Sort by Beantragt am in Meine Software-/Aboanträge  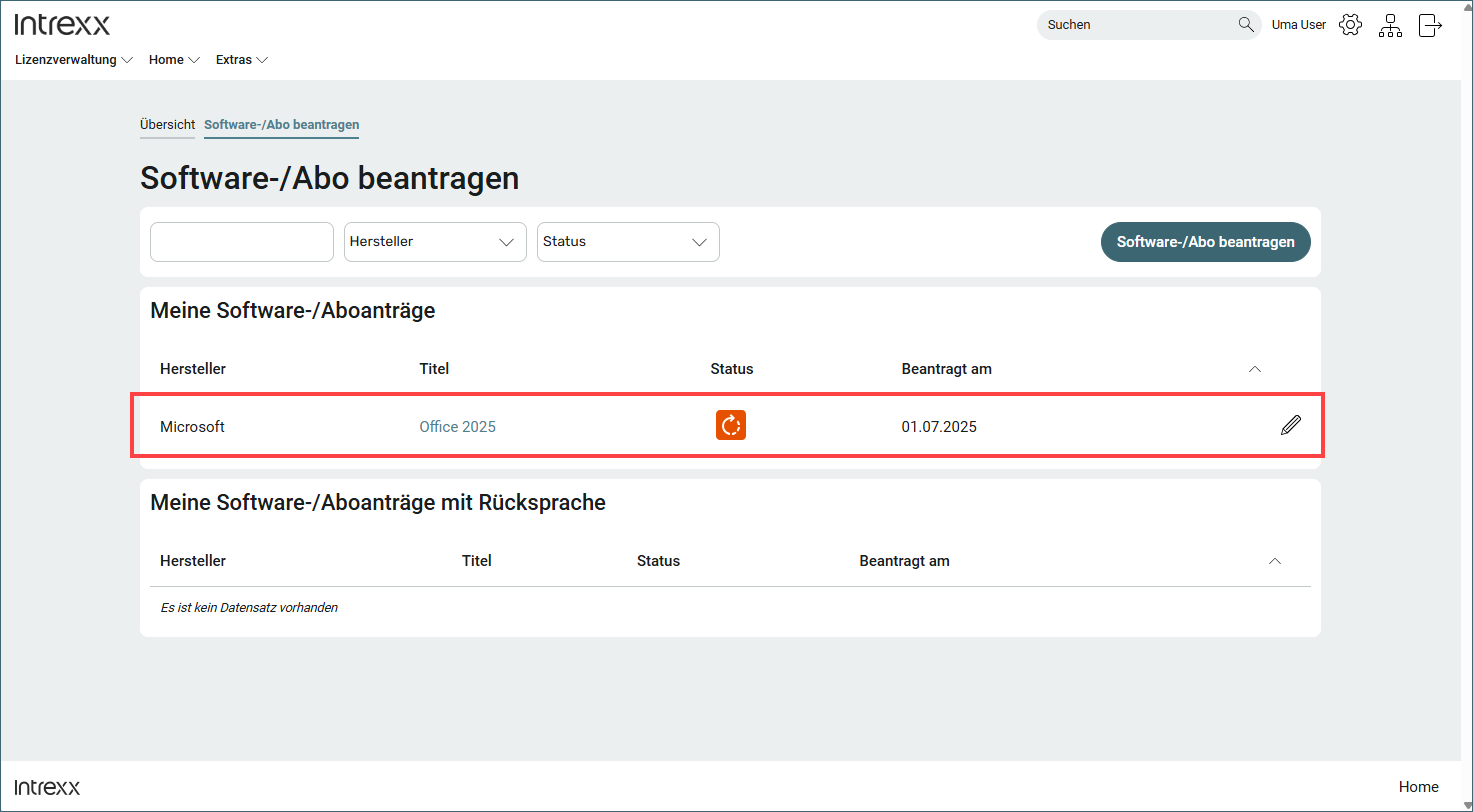click(x=946, y=369)
